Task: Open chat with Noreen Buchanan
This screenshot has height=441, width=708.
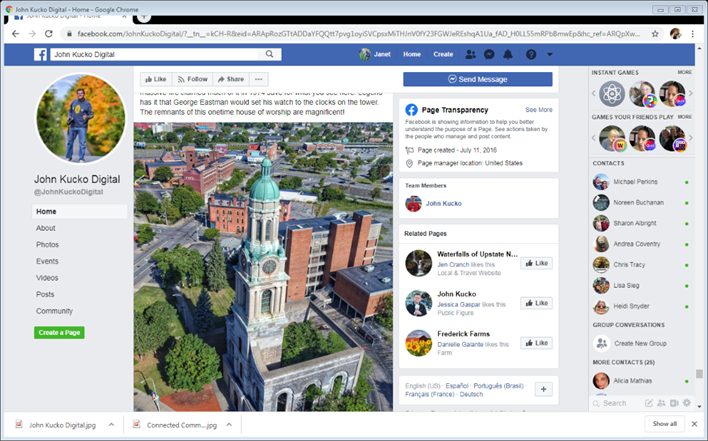Action: point(640,203)
